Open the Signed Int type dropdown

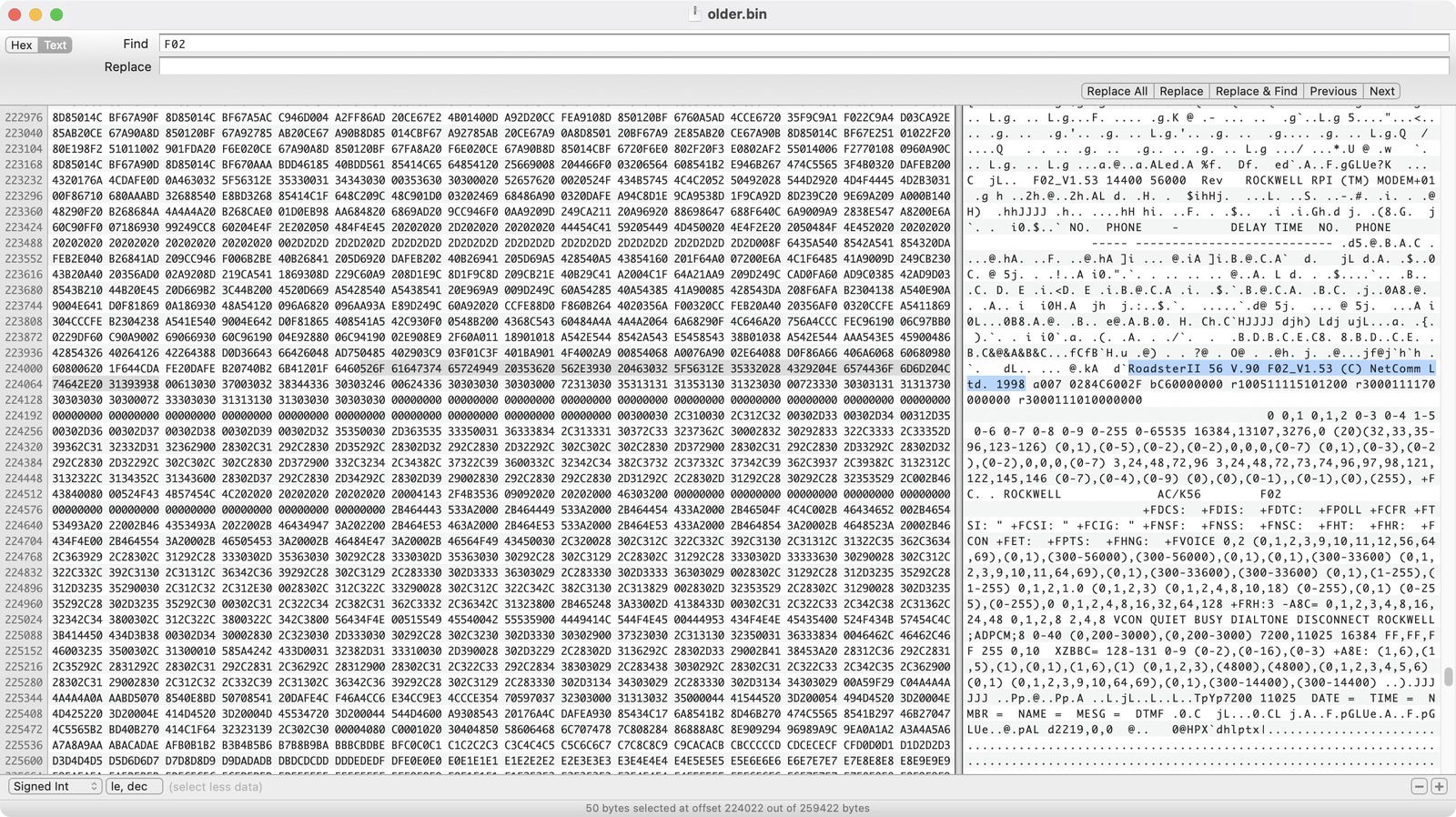56,786
